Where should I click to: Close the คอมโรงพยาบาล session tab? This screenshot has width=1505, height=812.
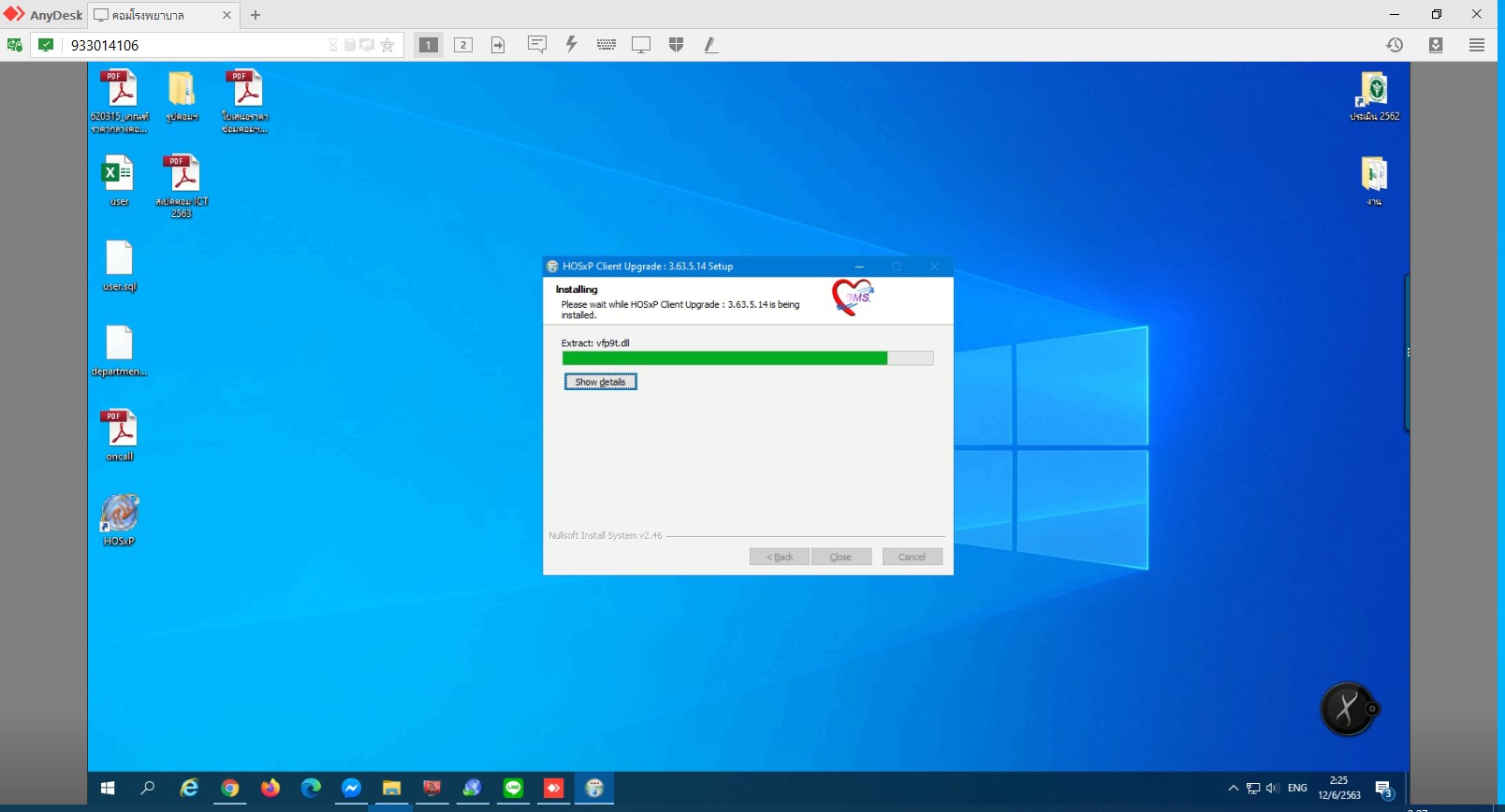(x=226, y=15)
